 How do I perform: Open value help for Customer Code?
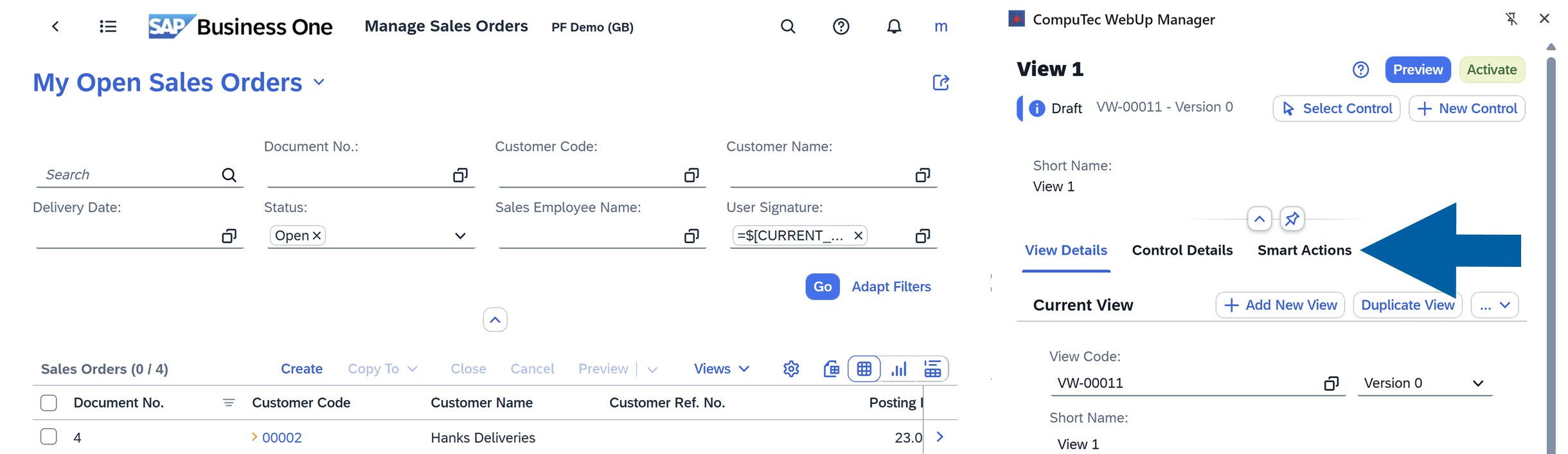coord(691,175)
